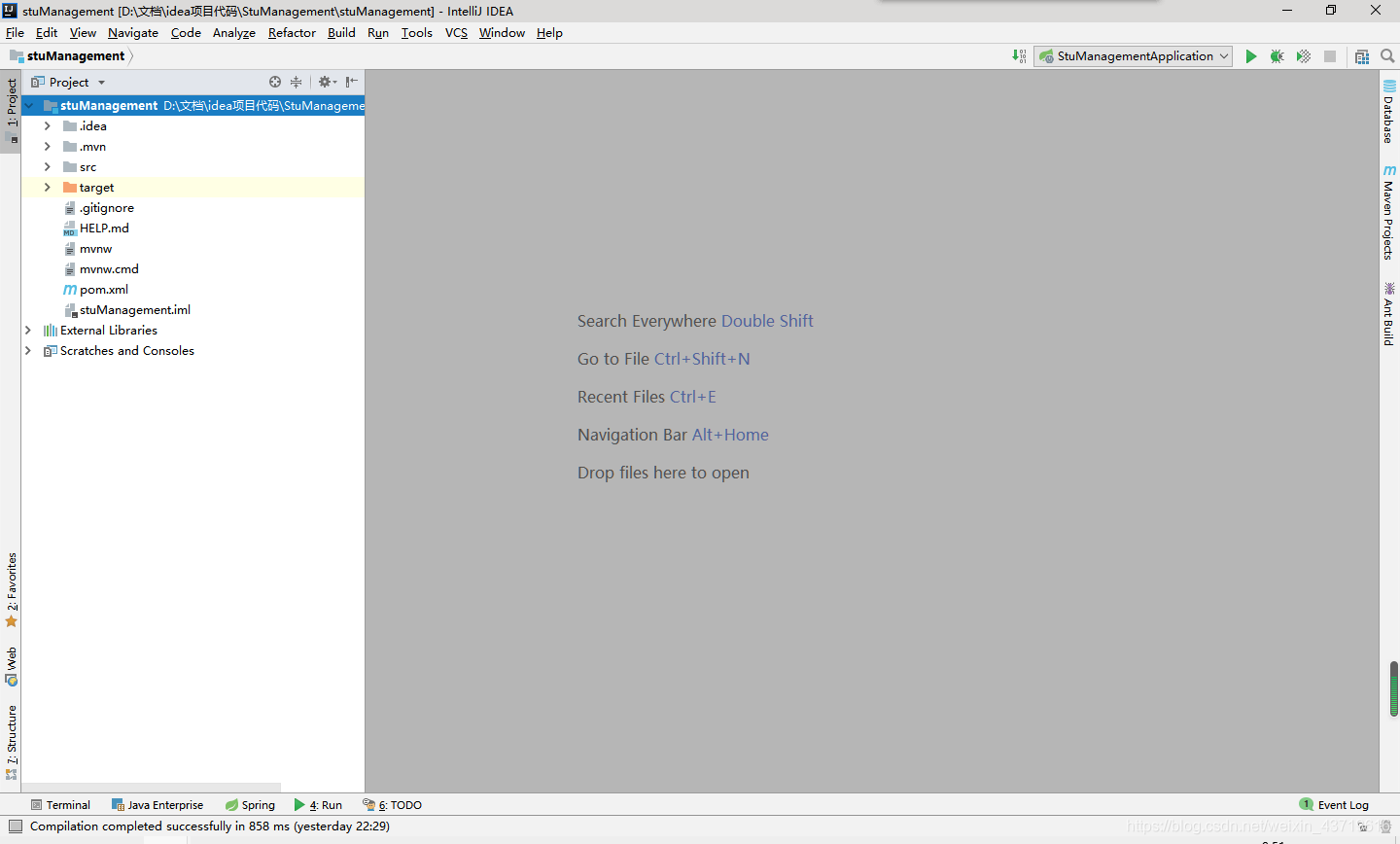Open the Help menu

(549, 33)
